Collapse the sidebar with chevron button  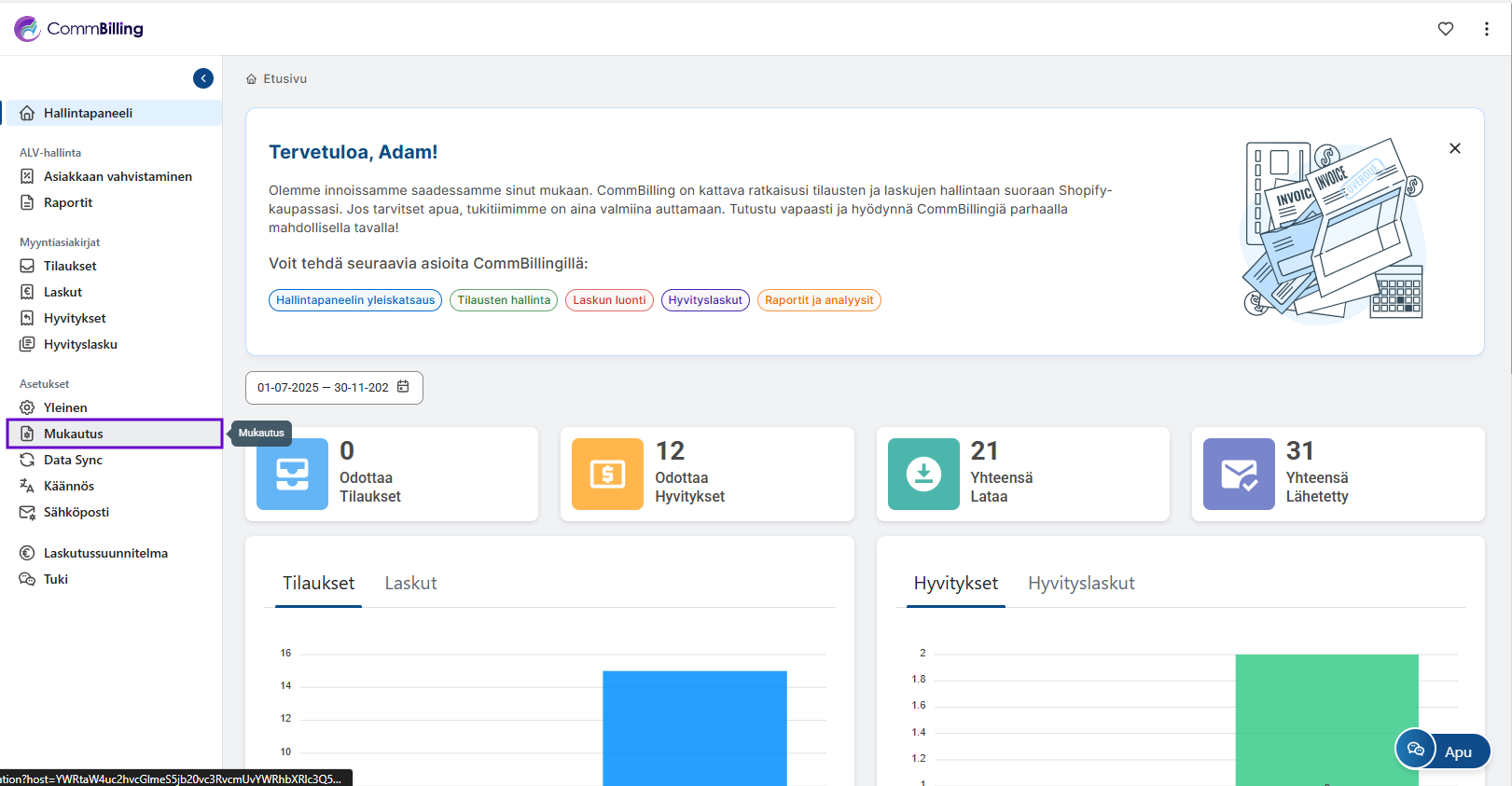[203, 78]
